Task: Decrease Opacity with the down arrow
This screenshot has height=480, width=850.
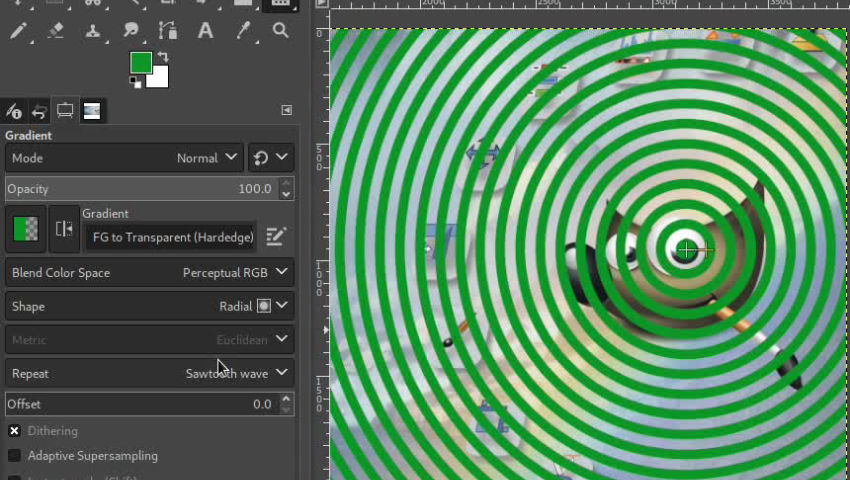Action: coord(287,195)
